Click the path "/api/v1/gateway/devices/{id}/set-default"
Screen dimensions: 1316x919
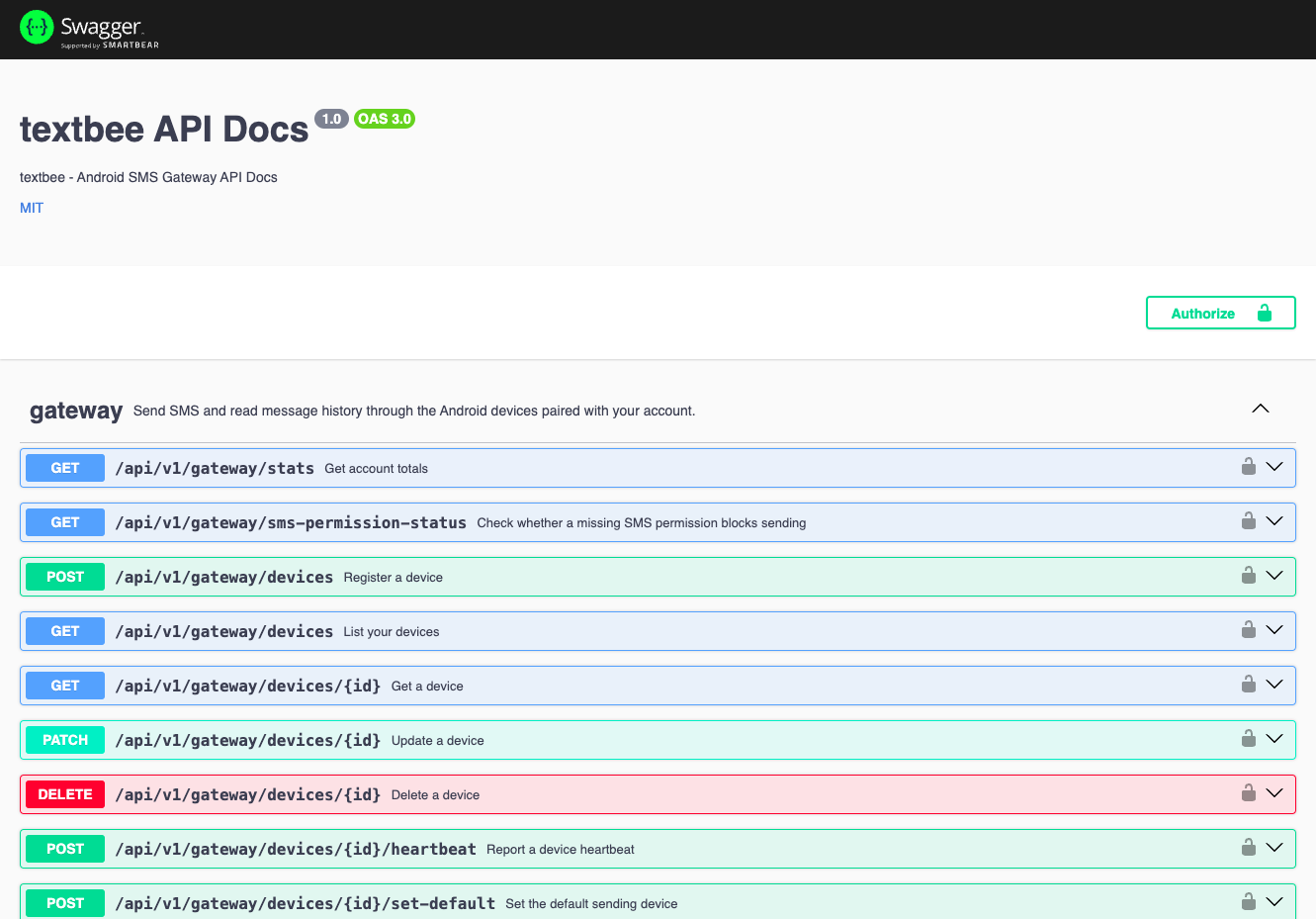point(306,903)
